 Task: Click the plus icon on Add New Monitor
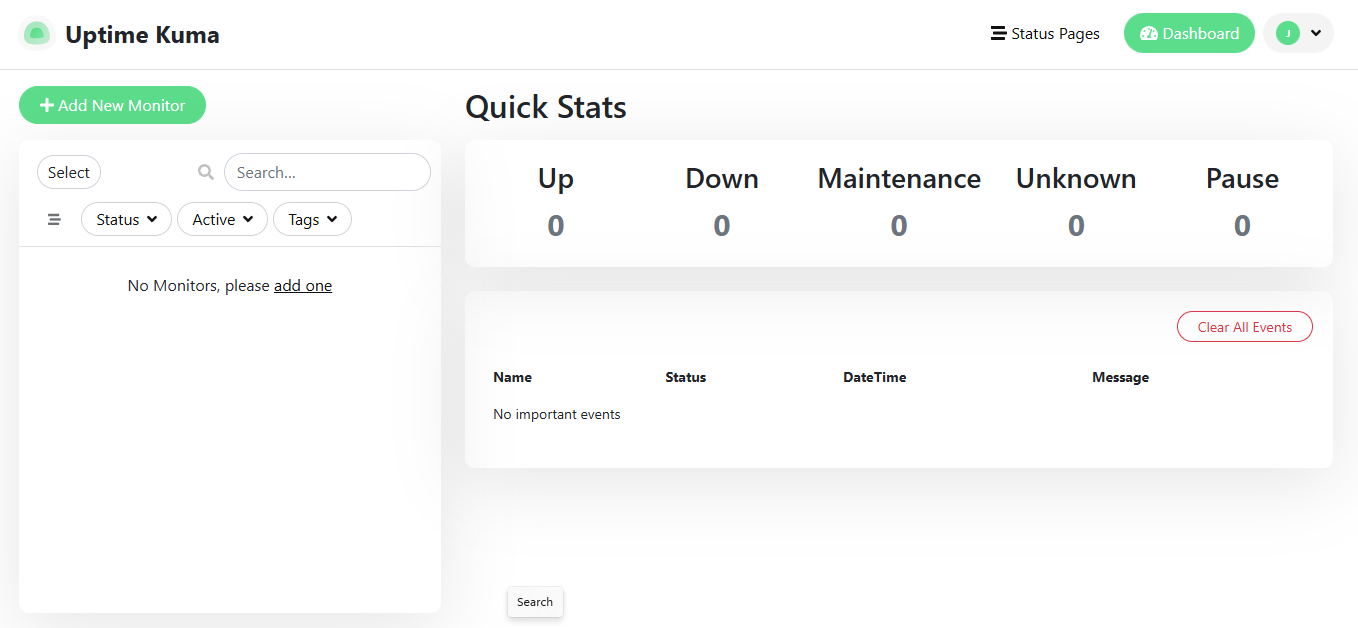47,105
